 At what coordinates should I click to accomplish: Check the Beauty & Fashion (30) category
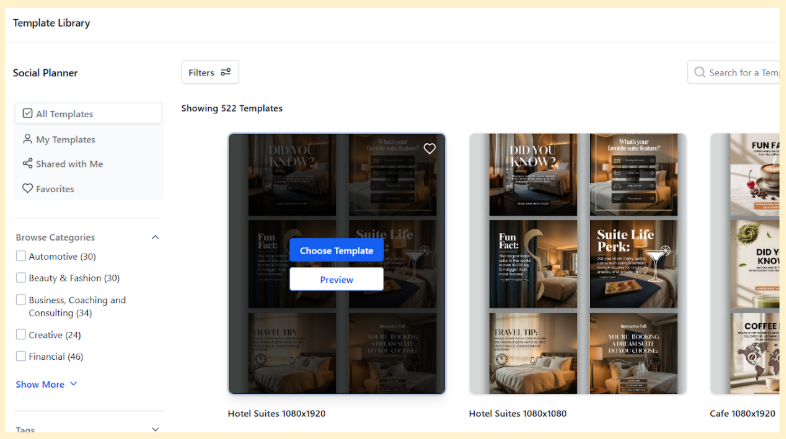(21, 278)
